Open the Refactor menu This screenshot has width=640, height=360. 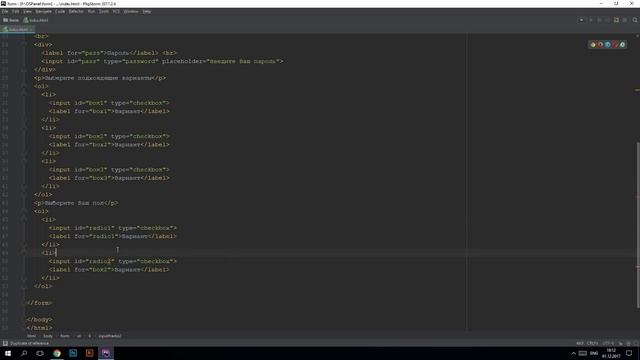pos(76,11)
